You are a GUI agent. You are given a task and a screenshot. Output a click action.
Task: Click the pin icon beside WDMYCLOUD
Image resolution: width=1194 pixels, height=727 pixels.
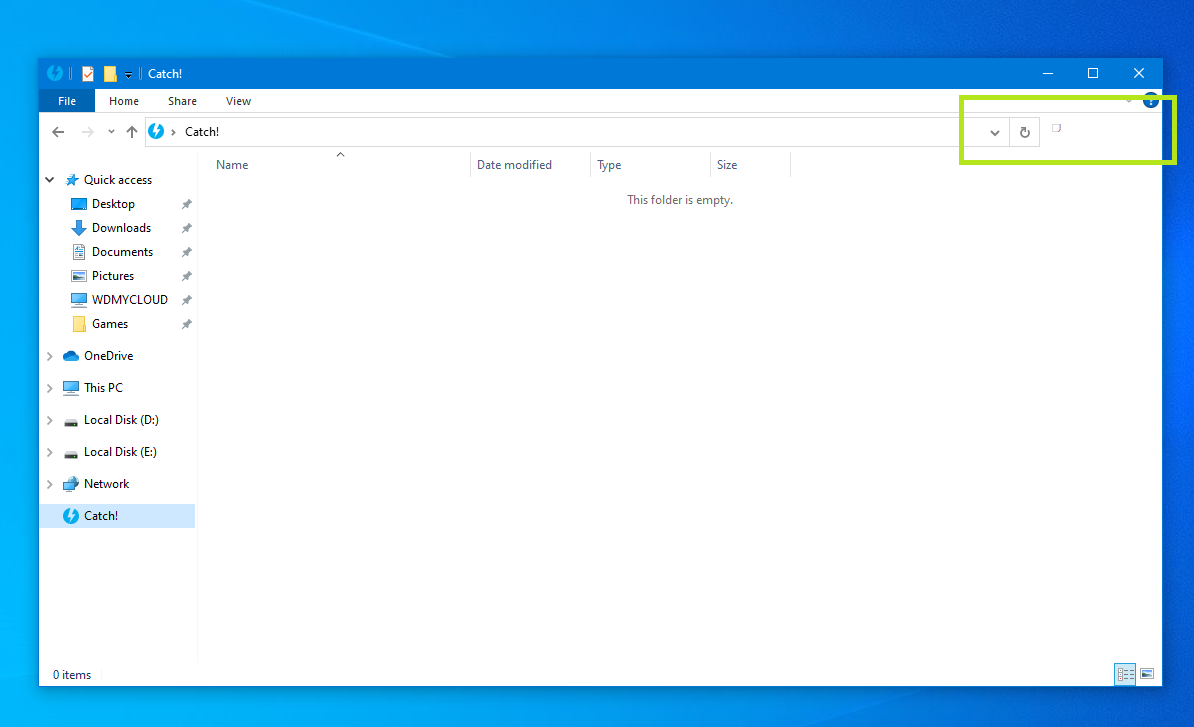pyautogui.click(x=187, y=300)
